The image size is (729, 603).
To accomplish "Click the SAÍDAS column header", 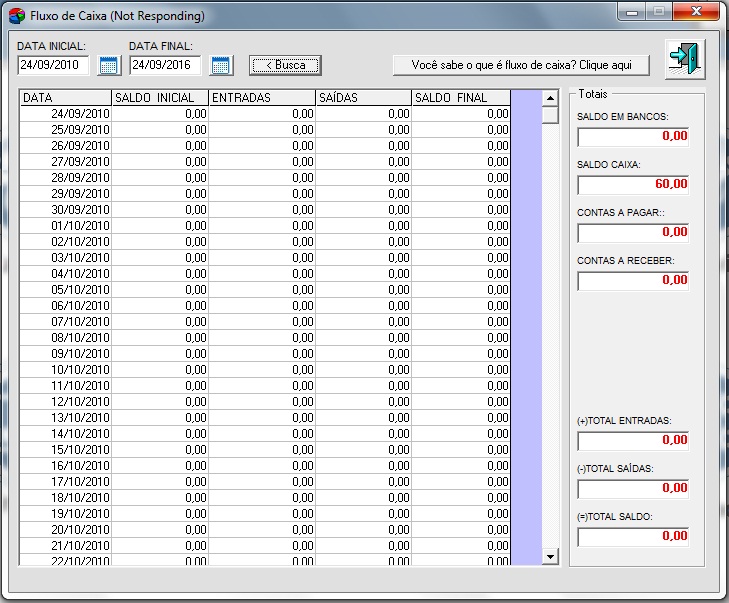I will [x=363, y=98].
